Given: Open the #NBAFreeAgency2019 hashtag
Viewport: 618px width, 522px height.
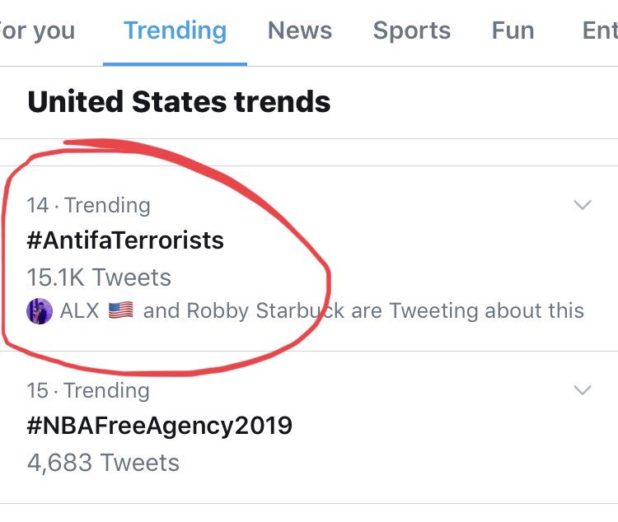Looking at the screenshot, I should [159, 426].
